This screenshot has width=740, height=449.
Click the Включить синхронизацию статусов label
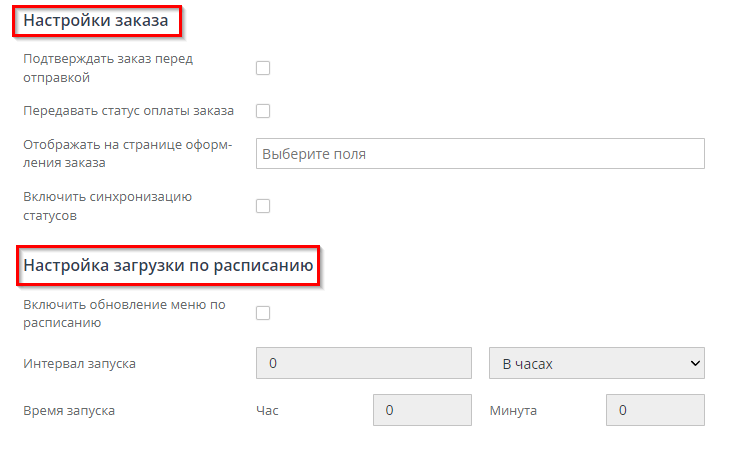point(107,205)
